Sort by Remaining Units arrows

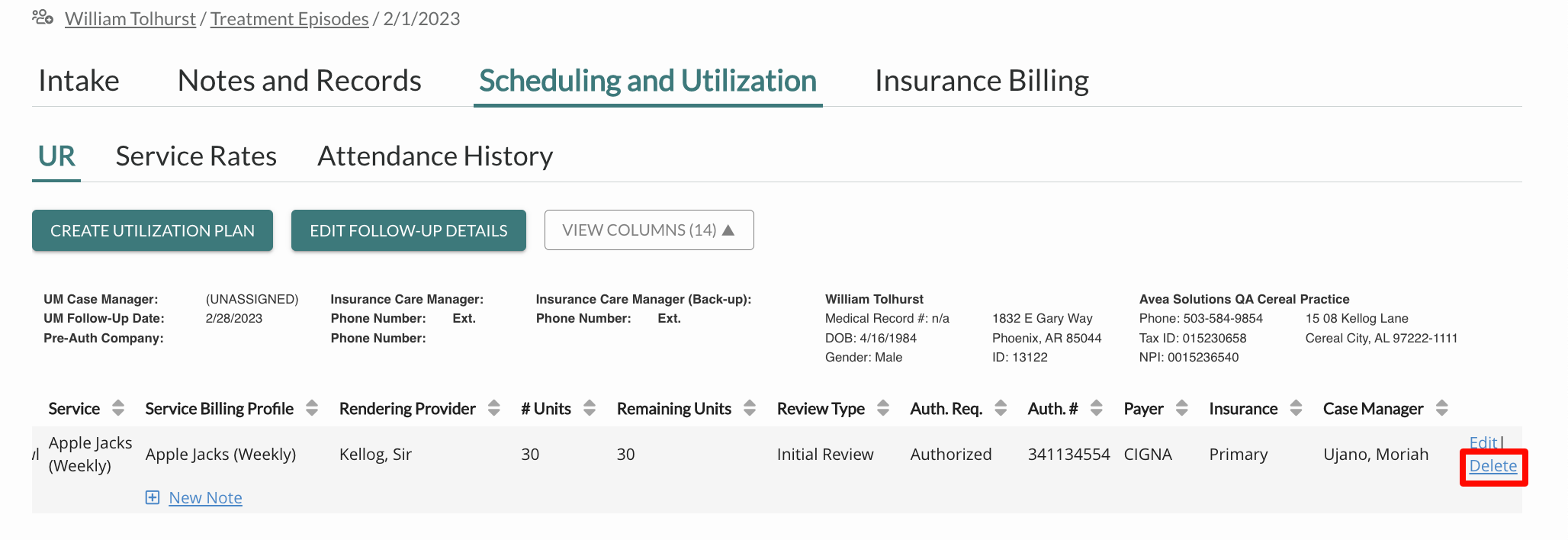(x=750, y=408)
